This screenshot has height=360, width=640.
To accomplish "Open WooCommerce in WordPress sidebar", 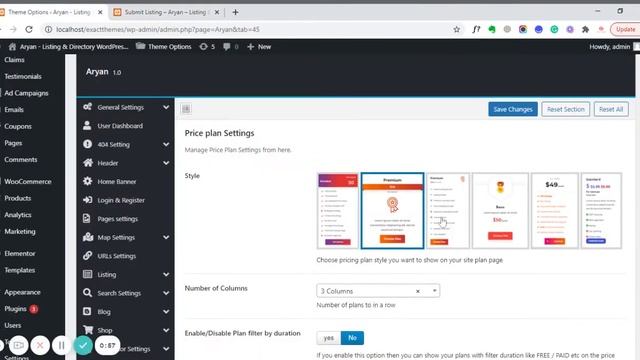I will [28, 181].
